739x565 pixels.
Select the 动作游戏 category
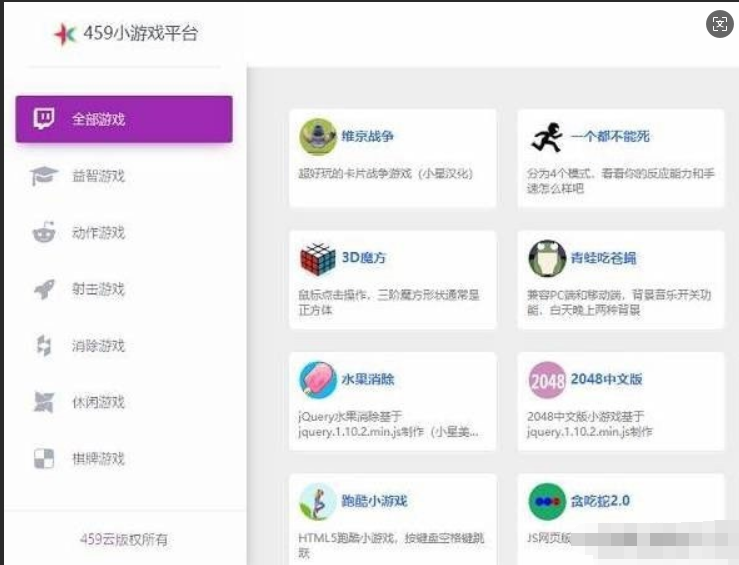(x=99, y=233)
